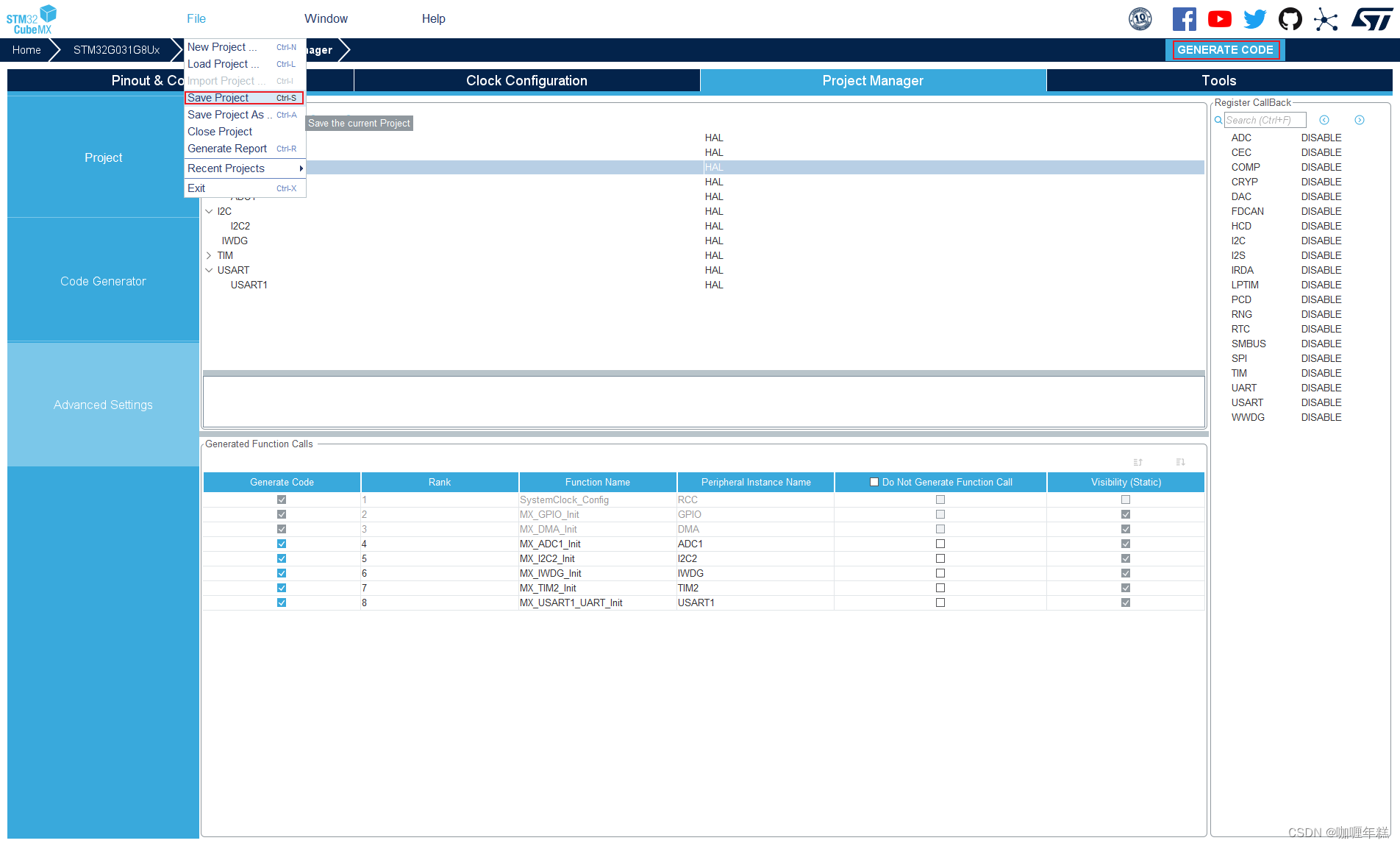The width and height of the screenshot is (1400, 846).
Task: Select the IWDG tree row
Action: [x=235, y=241]
